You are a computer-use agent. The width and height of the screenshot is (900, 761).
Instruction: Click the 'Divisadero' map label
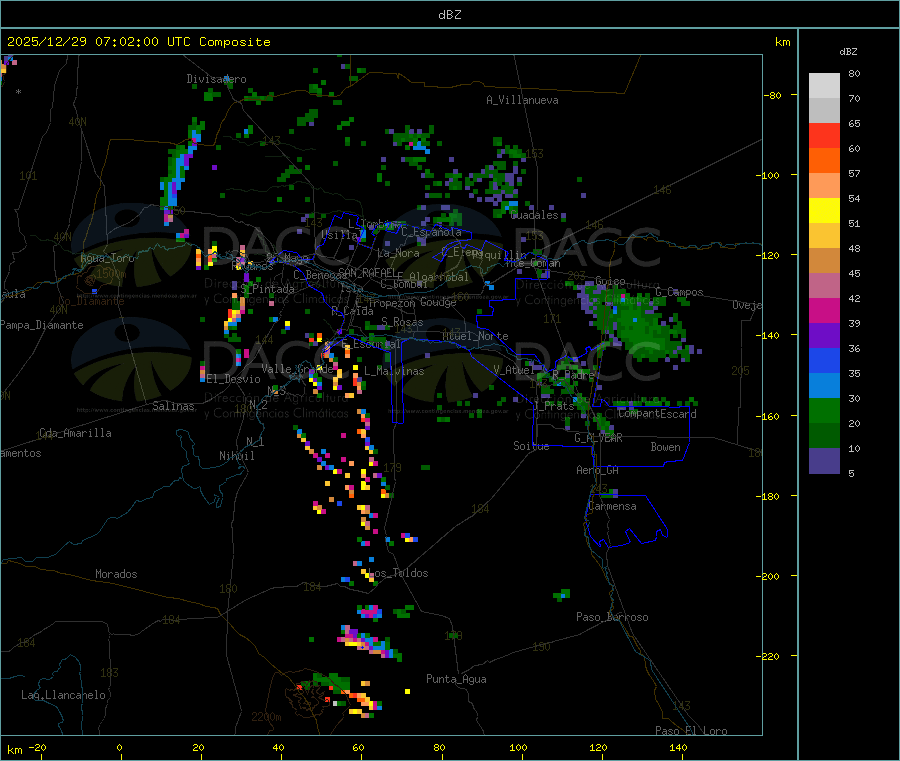216,79
